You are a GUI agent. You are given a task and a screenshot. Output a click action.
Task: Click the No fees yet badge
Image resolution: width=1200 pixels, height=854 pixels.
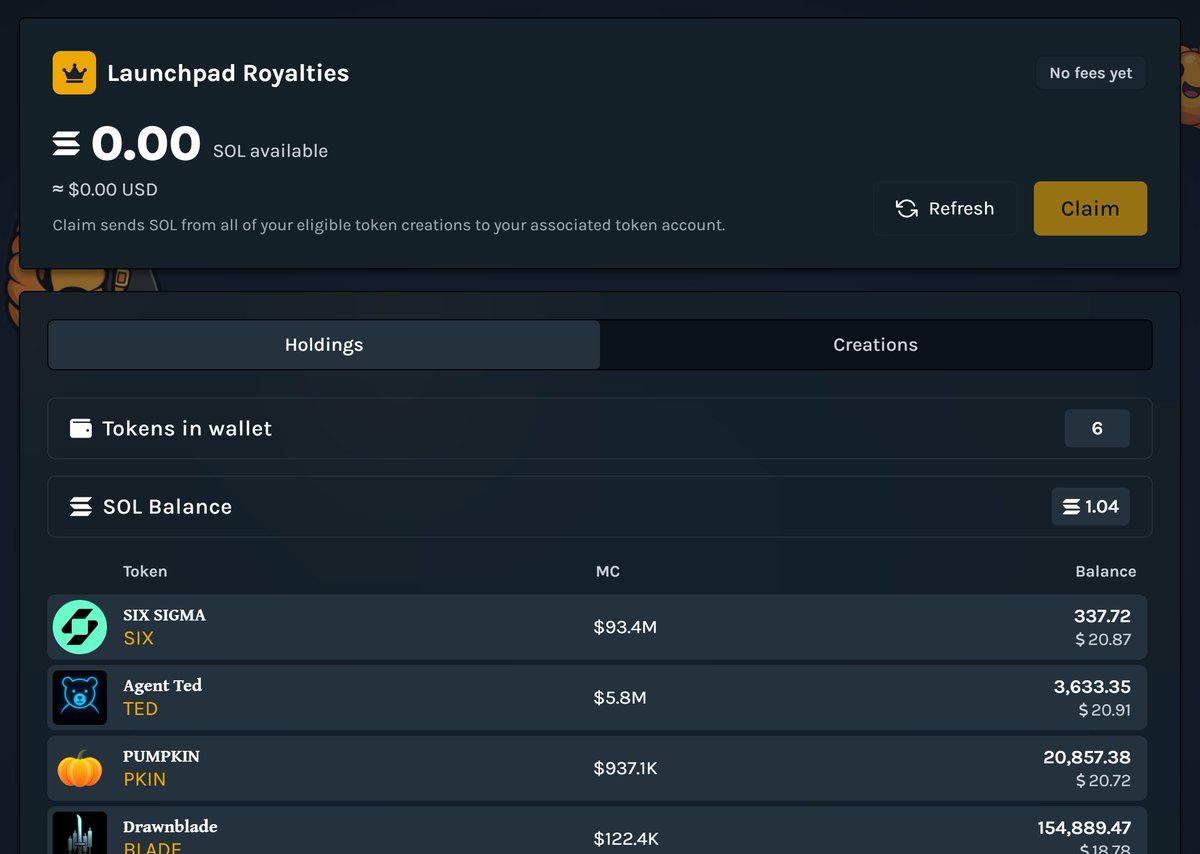pyautogui.click(x=1090, y=73)
